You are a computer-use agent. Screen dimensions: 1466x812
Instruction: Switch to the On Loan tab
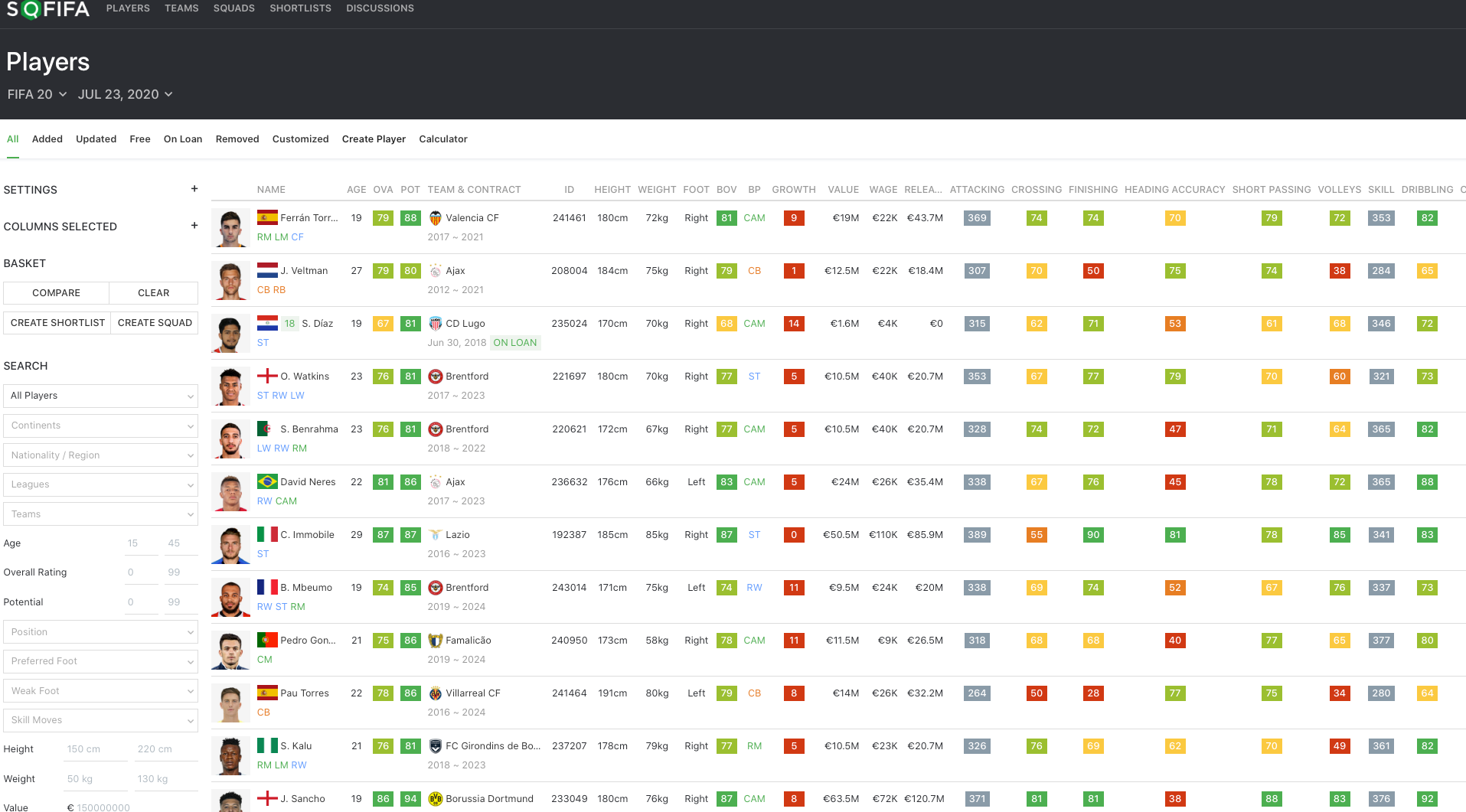click(183, 139)
